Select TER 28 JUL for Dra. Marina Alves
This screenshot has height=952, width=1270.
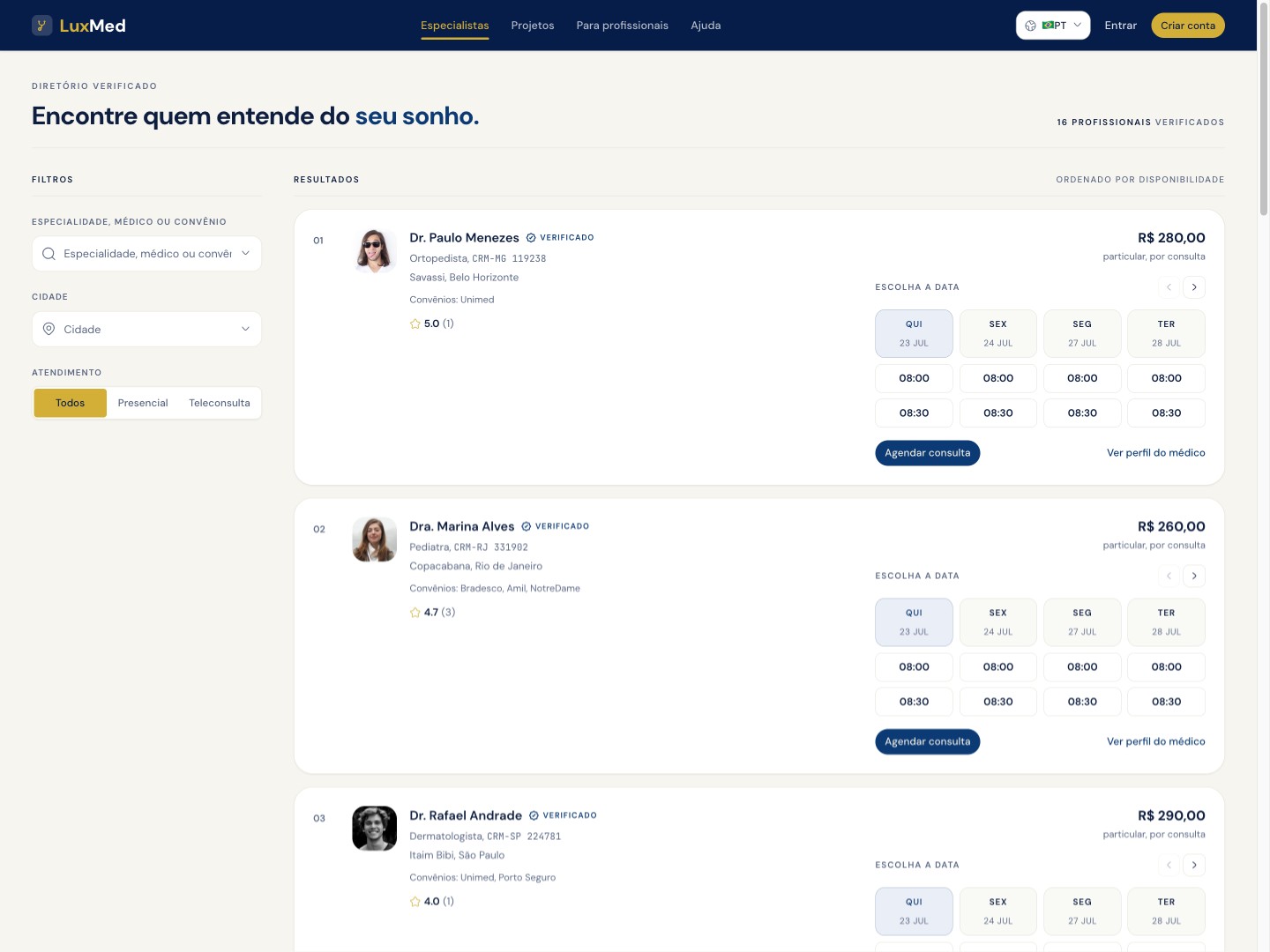pos(1166,622)
